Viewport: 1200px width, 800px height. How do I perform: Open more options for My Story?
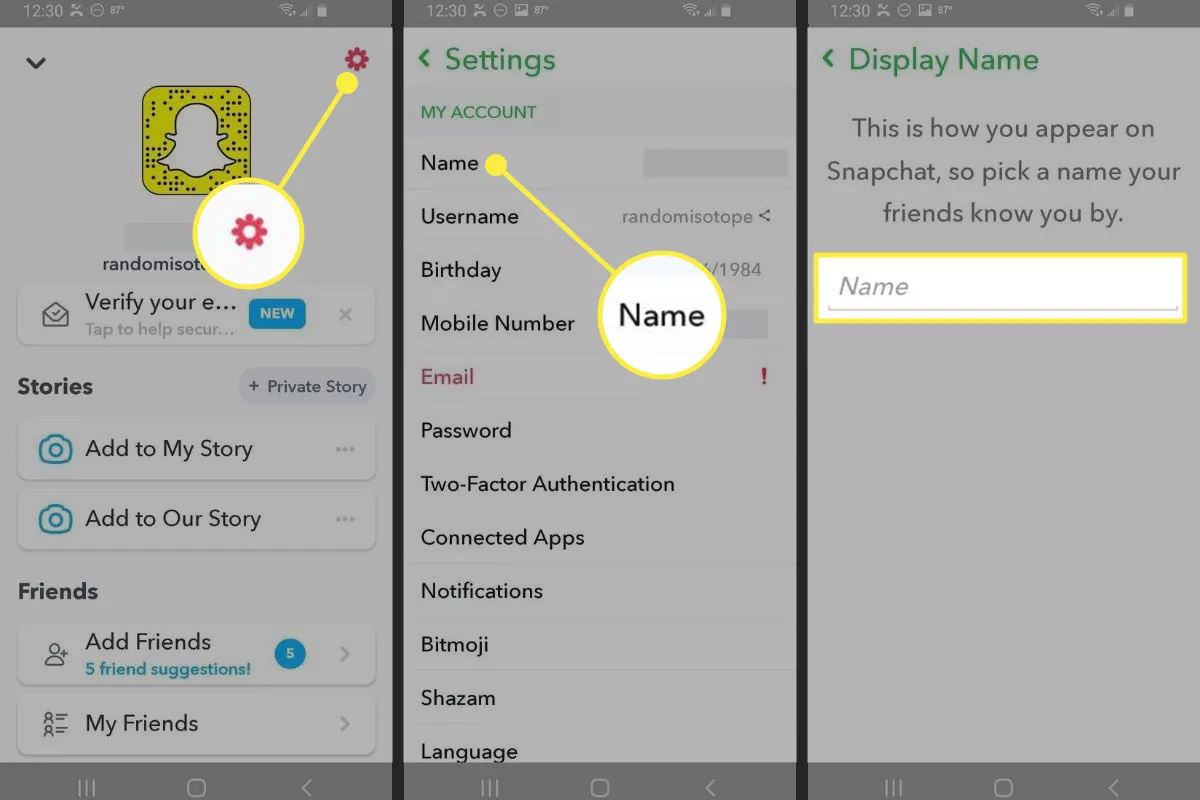(345, 450)
